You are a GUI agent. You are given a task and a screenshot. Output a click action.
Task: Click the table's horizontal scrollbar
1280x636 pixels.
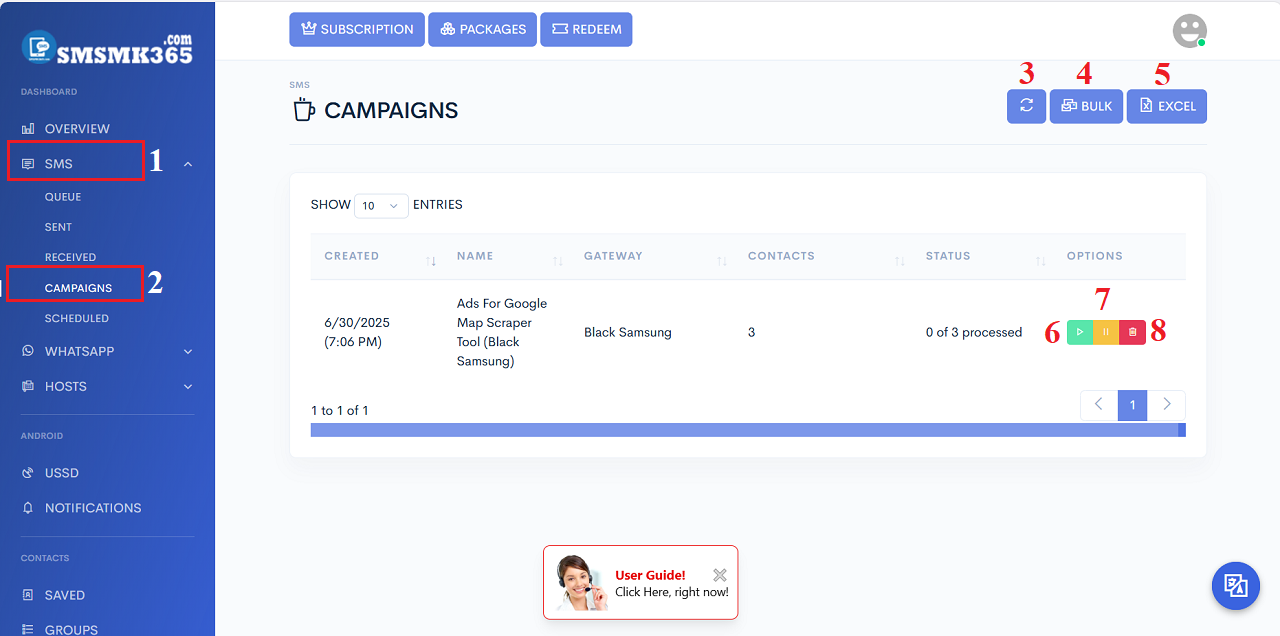[748, 430]
